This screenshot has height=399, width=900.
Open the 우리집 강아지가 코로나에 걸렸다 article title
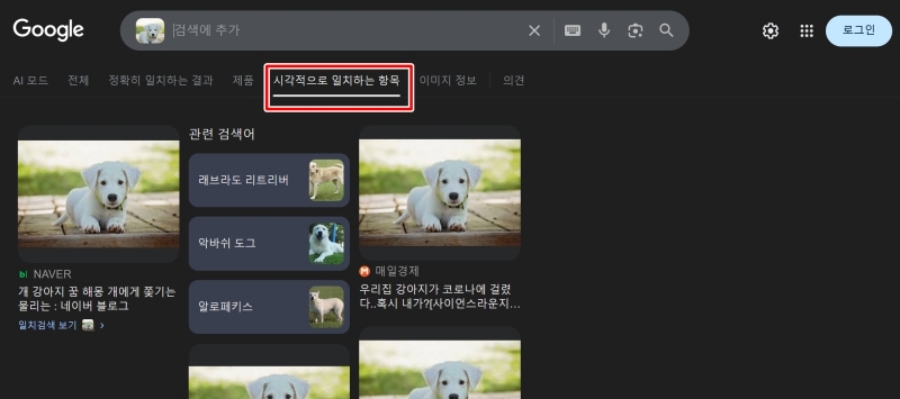[x=440, y=296]
